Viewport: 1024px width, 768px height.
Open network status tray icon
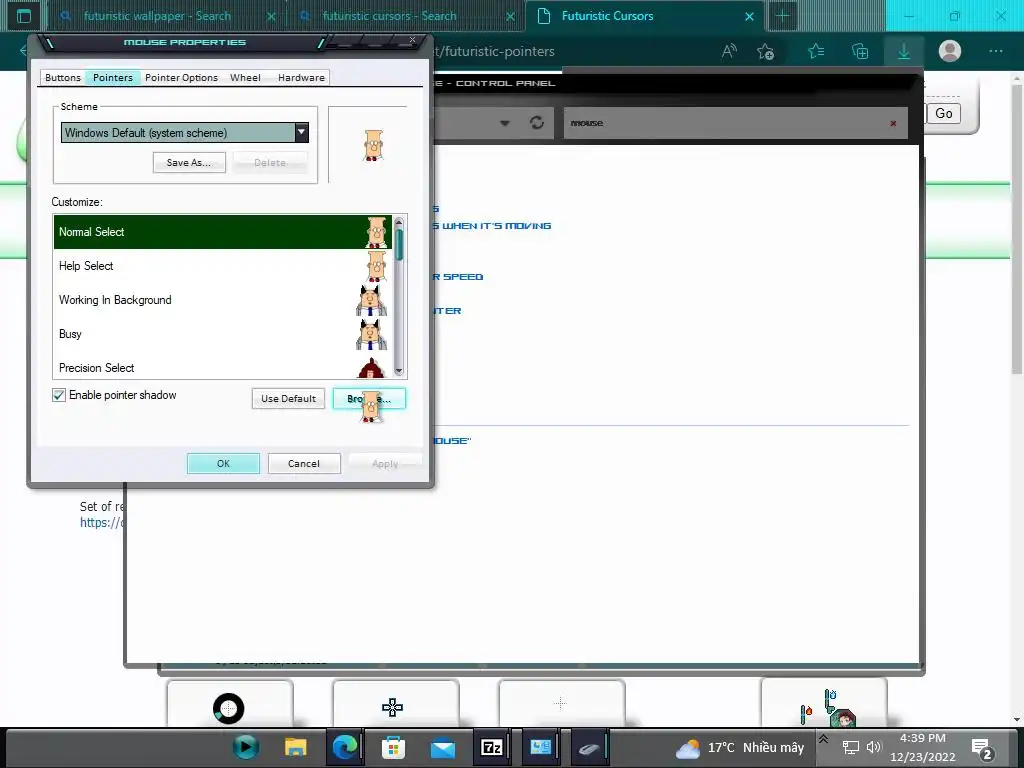click(850, 747)
